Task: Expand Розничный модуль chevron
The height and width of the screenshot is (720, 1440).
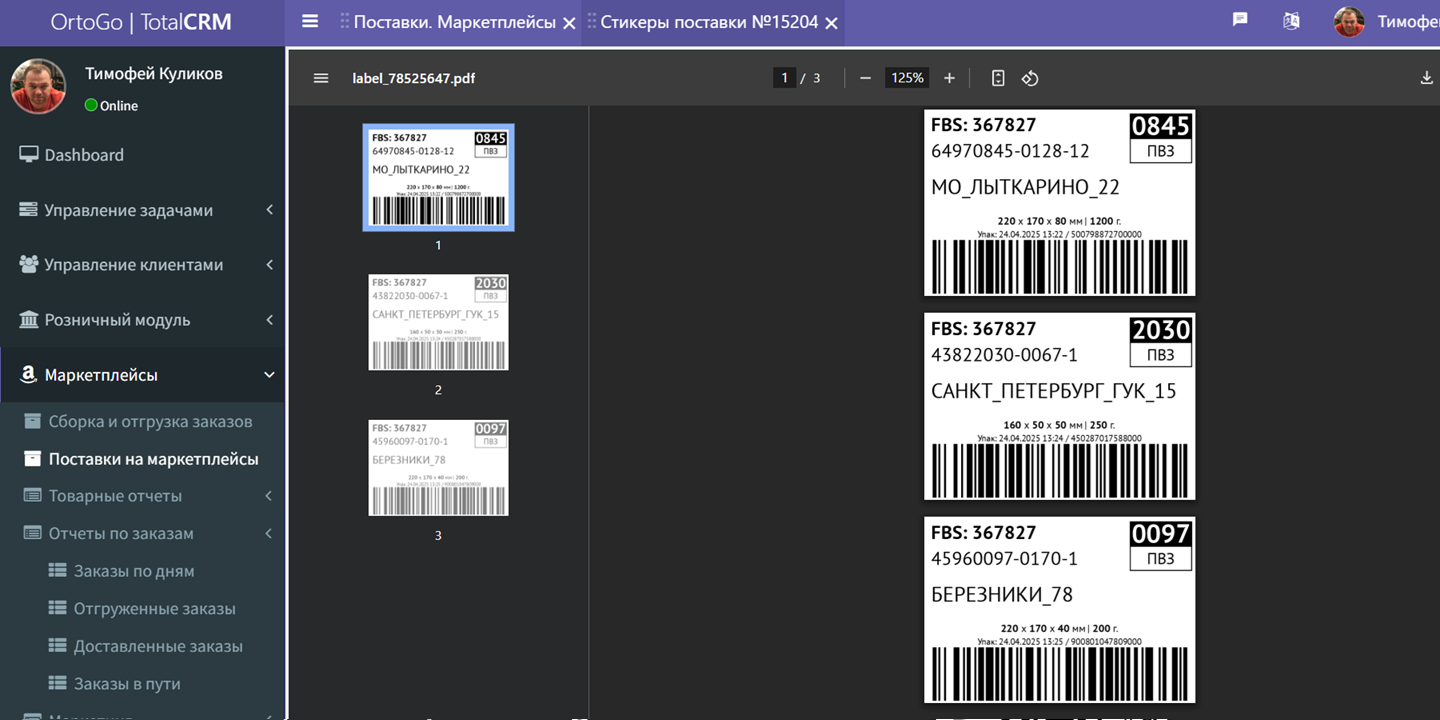Action: 269,320
